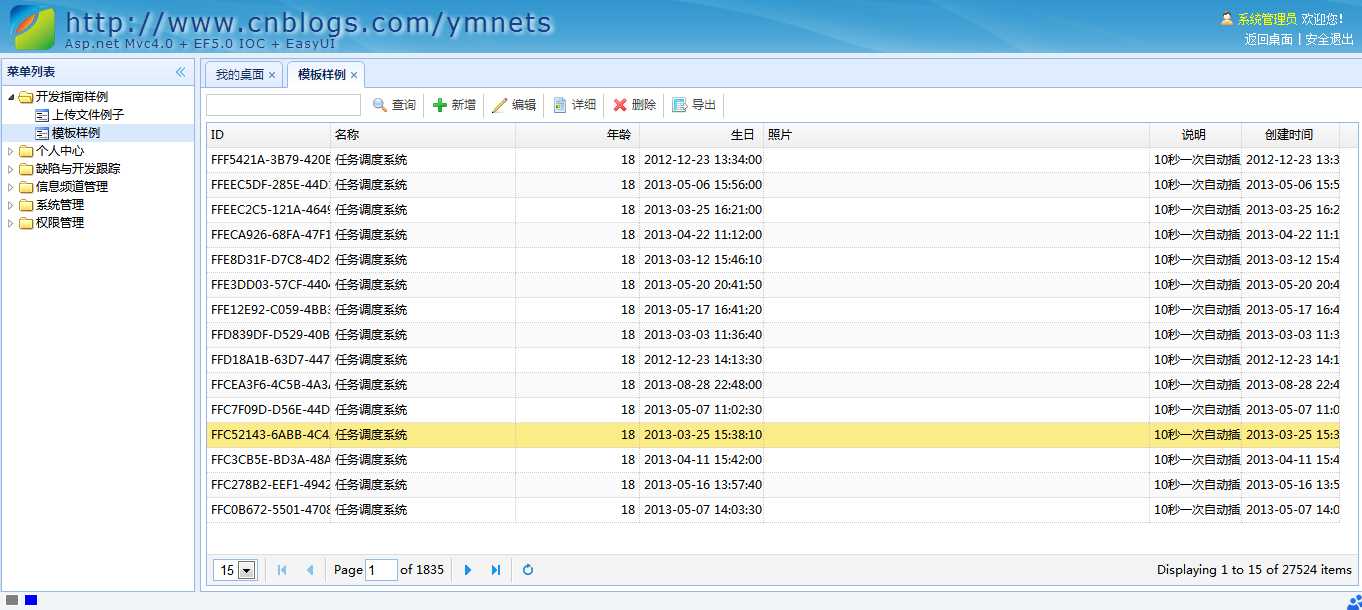Click the user avatar icon in header
This screenshot has width=1362, height=610.
click(x=1227, y=19)
